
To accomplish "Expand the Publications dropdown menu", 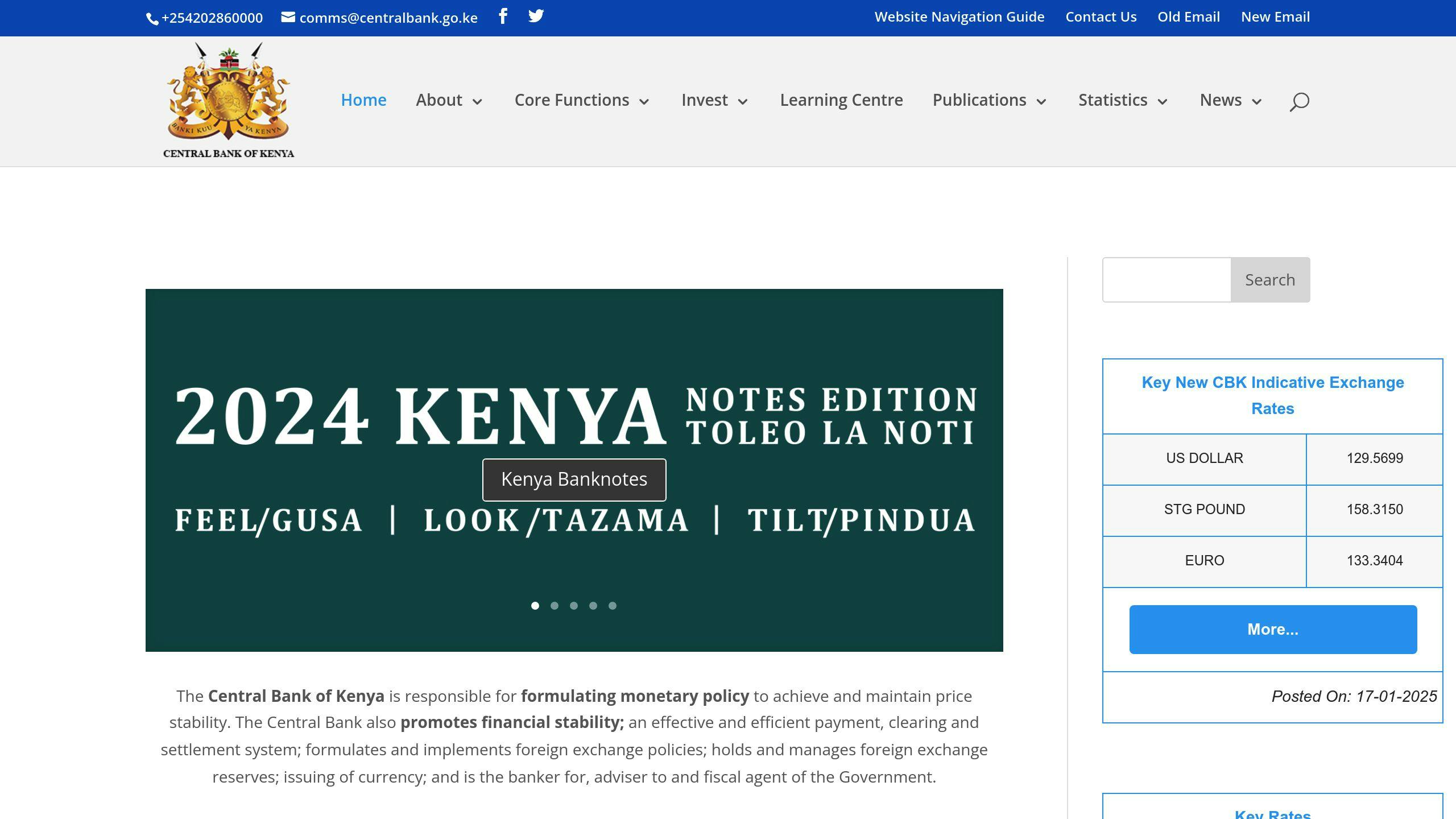I will 979,100.
